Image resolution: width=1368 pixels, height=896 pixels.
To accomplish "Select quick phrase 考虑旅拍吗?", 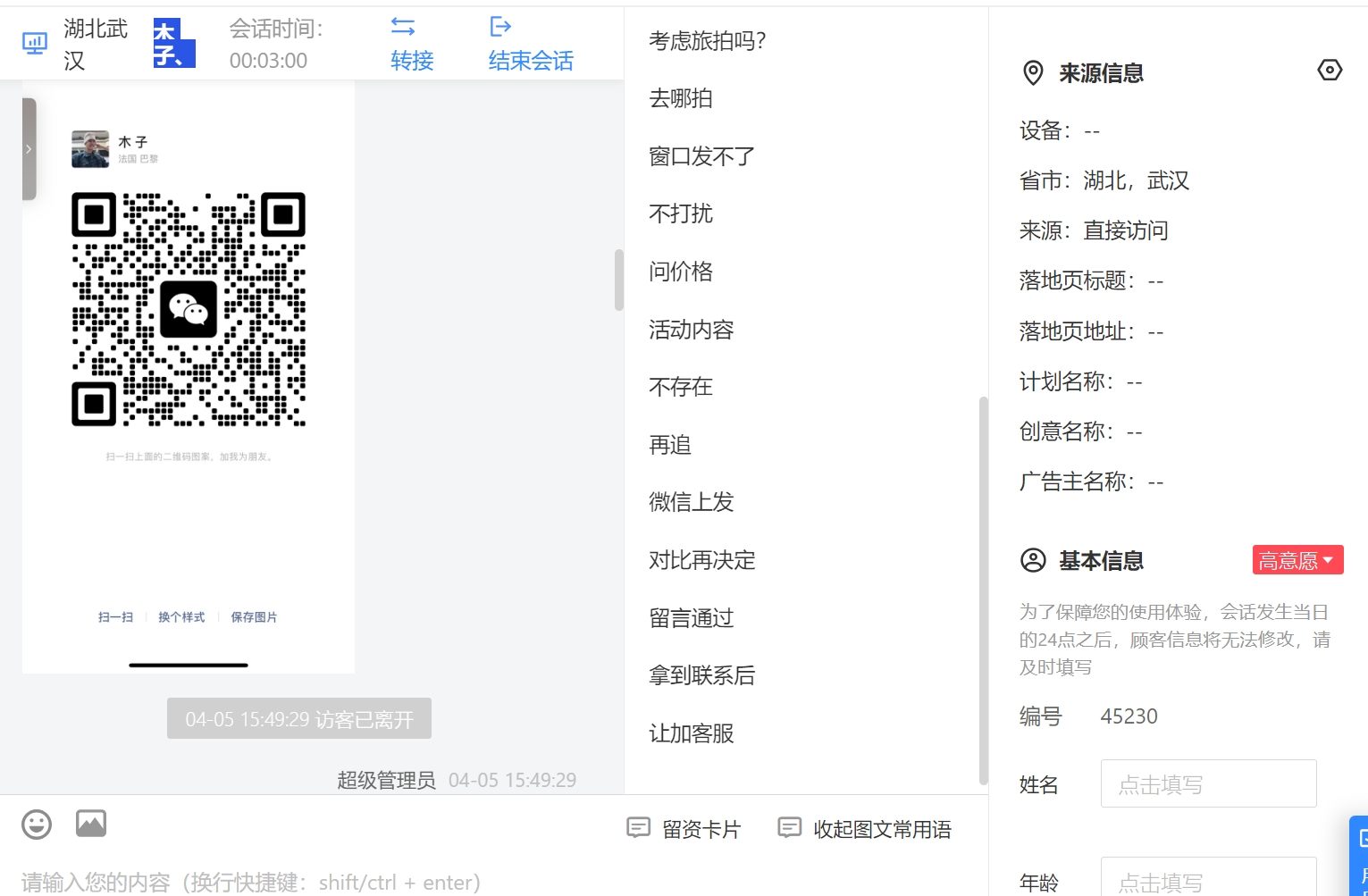I will click(708, 41).
